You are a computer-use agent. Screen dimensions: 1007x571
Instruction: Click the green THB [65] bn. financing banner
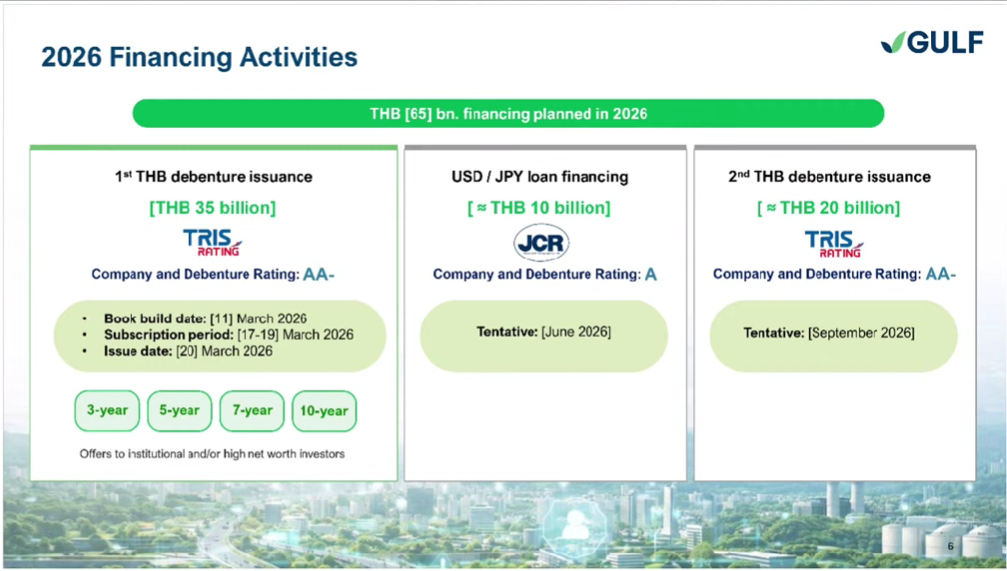(508, 113)
